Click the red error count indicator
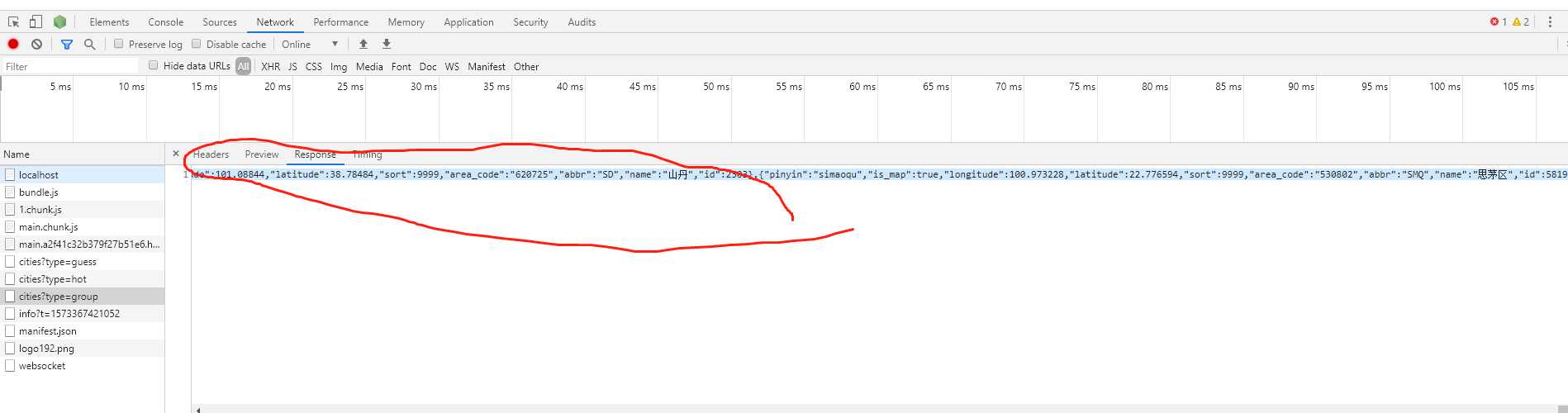The height and width of the screenshot is (413, 1568). (1498, 21)
